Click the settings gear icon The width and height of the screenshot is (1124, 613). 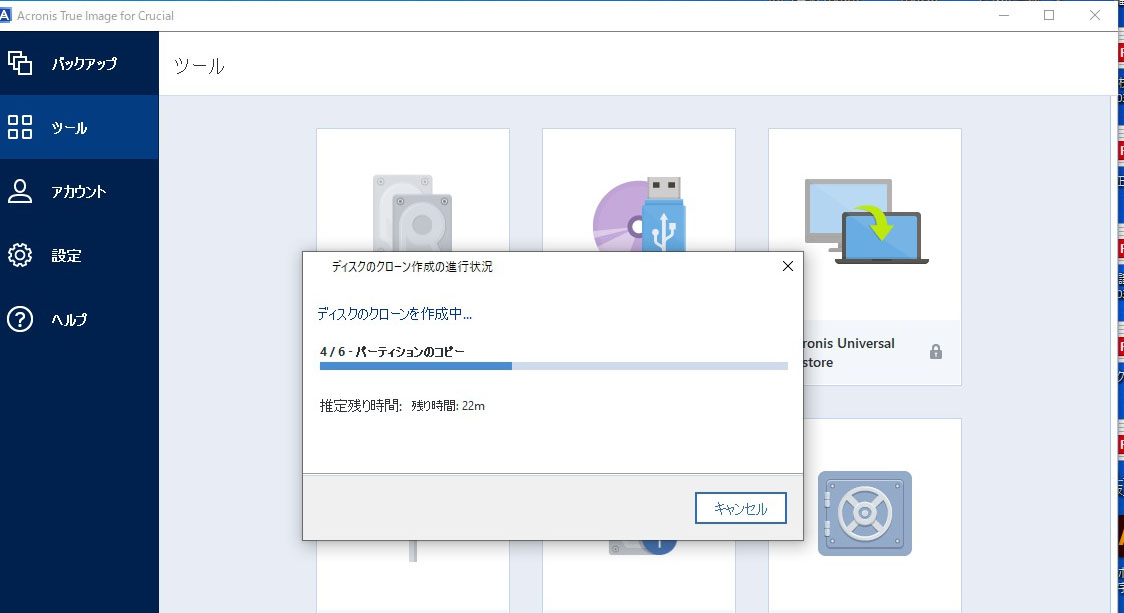20,255
